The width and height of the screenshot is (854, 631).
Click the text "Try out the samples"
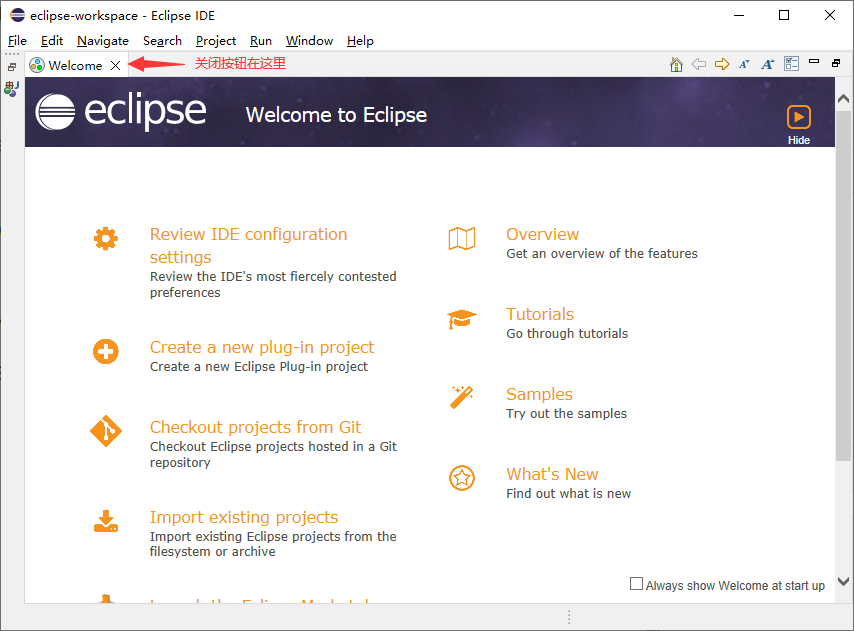tap(566, 414)
